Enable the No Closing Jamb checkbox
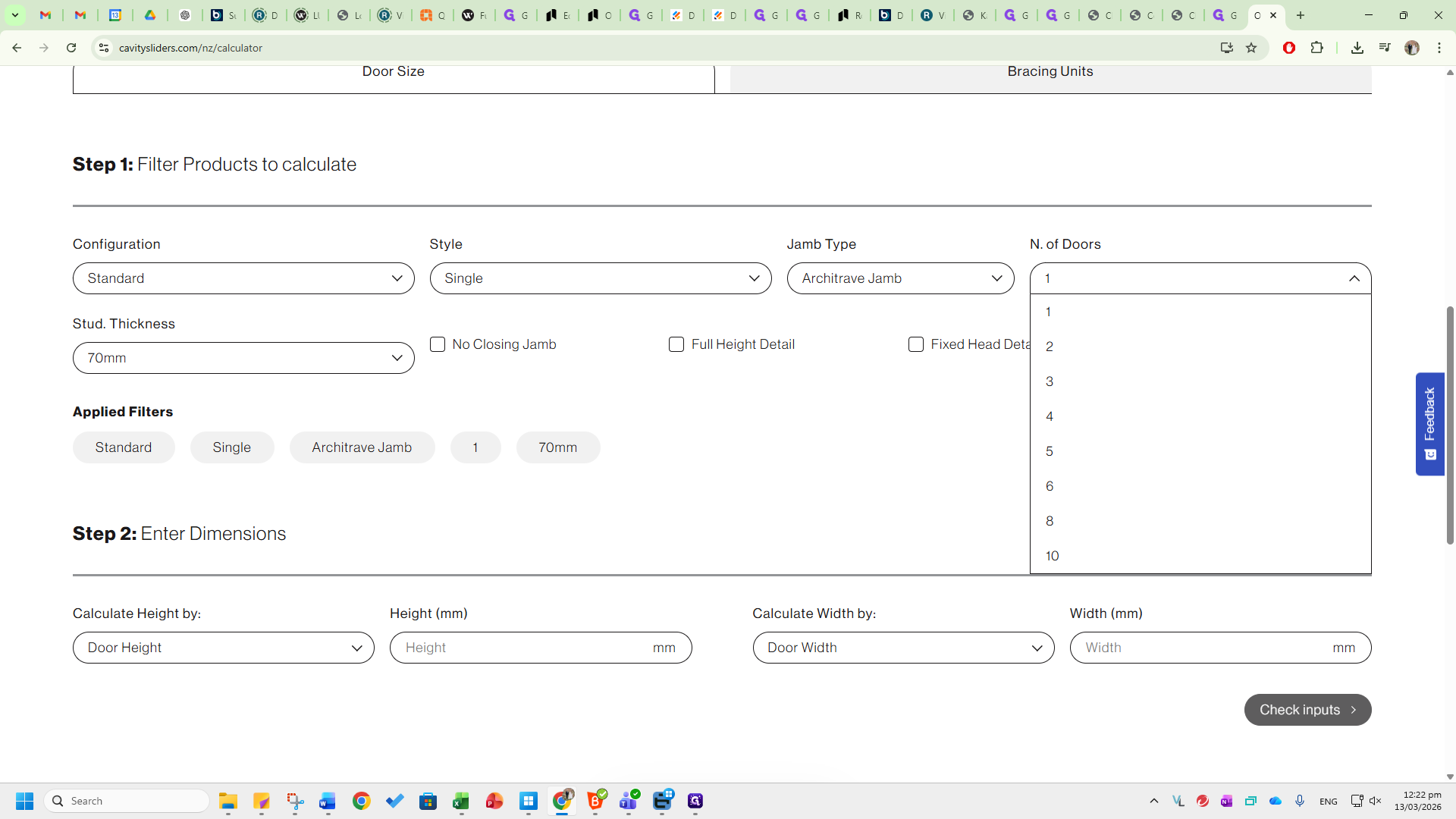The height and width of the screenshot is (819, 1456). point(438,344)
